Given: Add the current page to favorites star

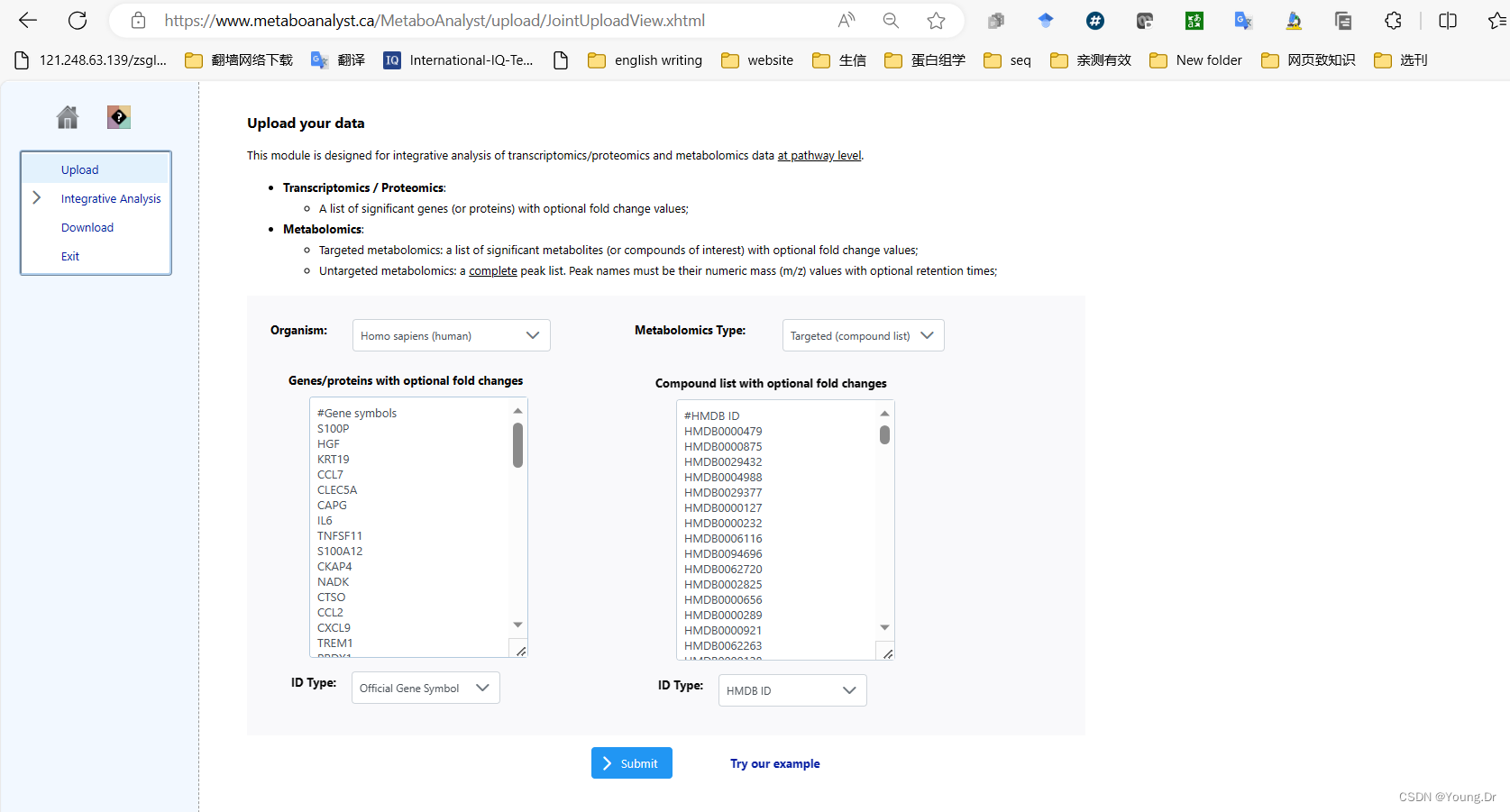Looking at the screenshot, I should click(937, 19).
